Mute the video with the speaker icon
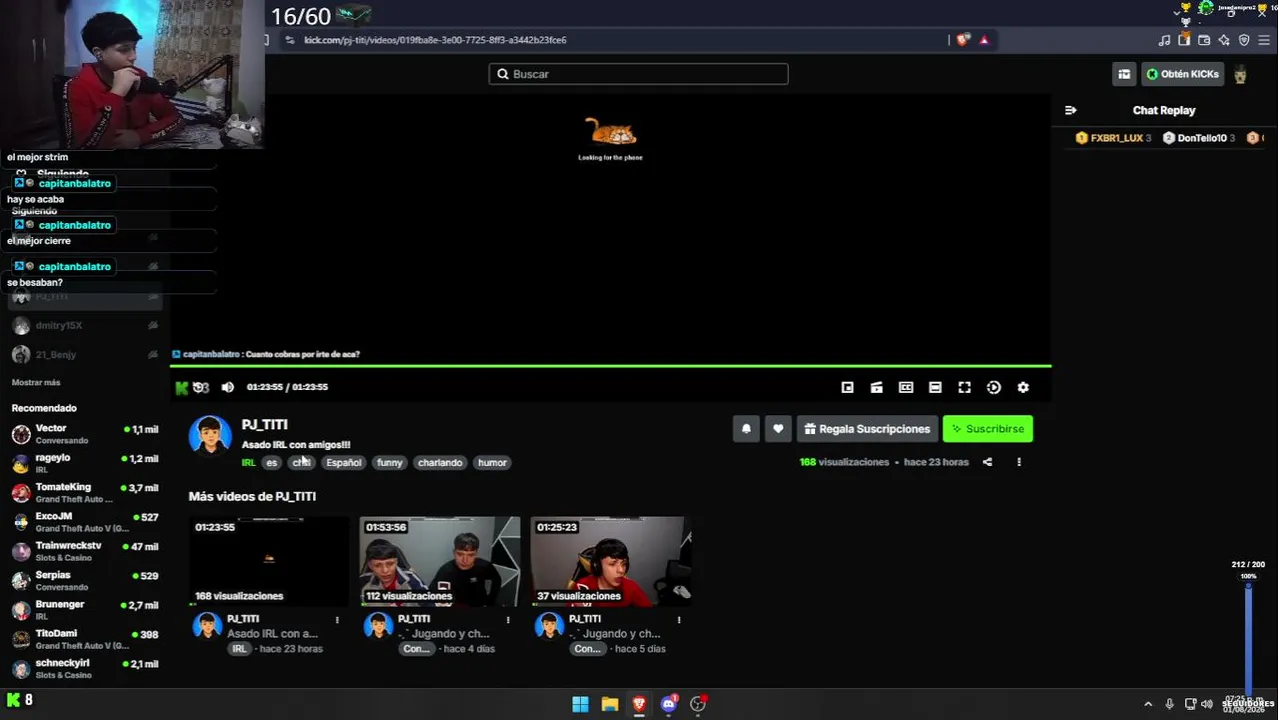 click(x=228, y=388)
